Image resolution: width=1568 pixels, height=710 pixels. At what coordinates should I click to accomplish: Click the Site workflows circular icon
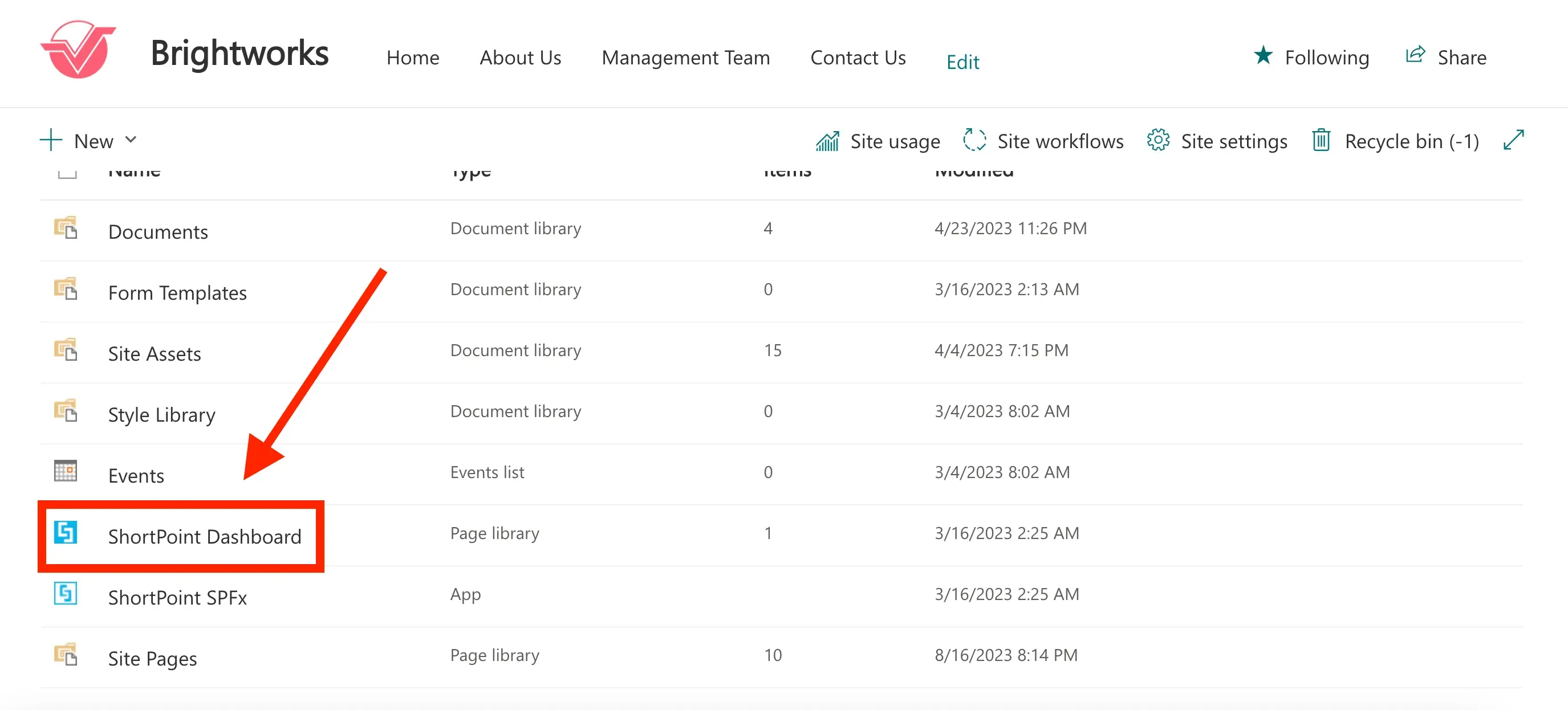pos(974,140)
